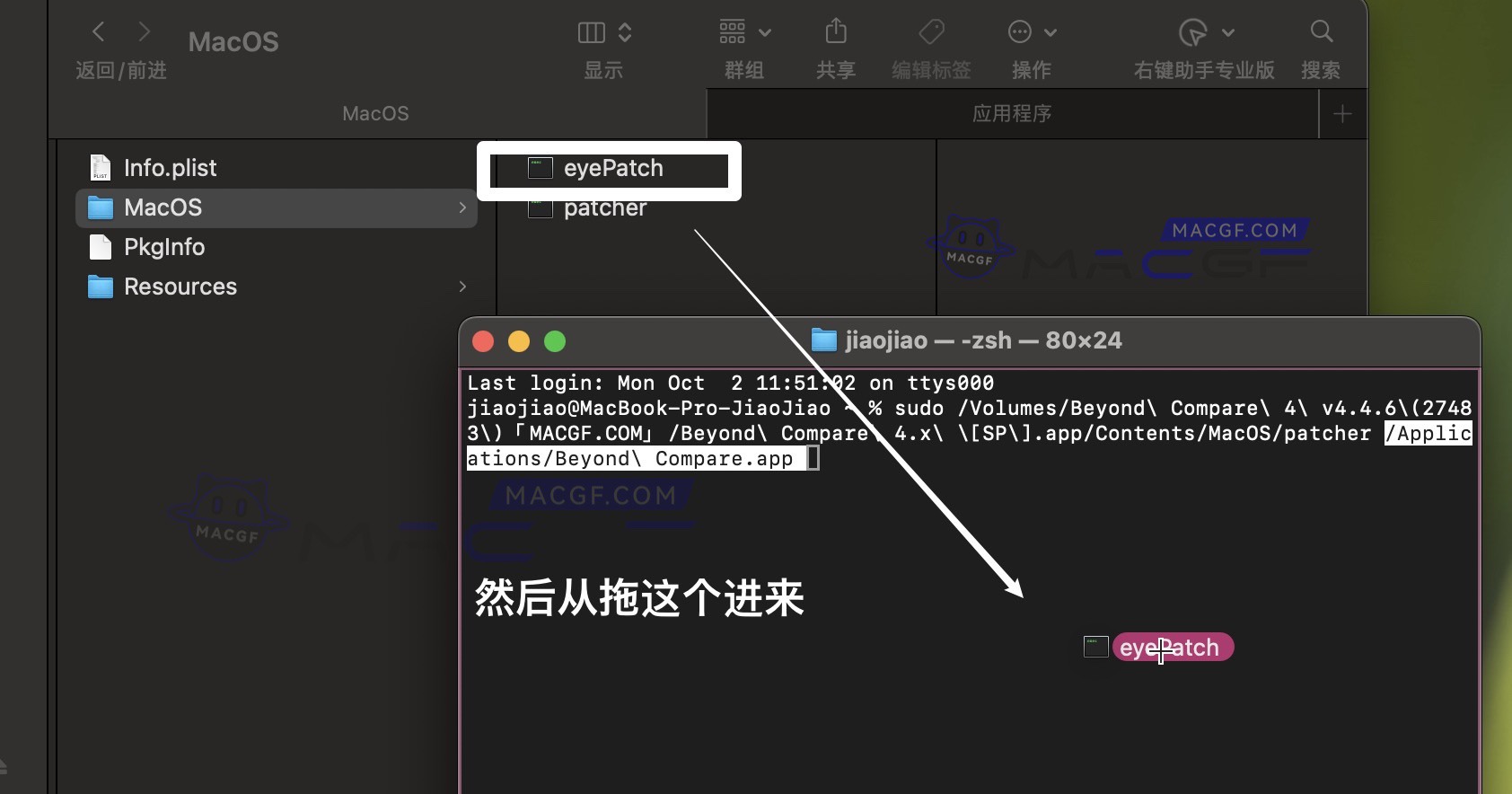Open the Action (操作) ellipsis menu

click(1020, 32)
